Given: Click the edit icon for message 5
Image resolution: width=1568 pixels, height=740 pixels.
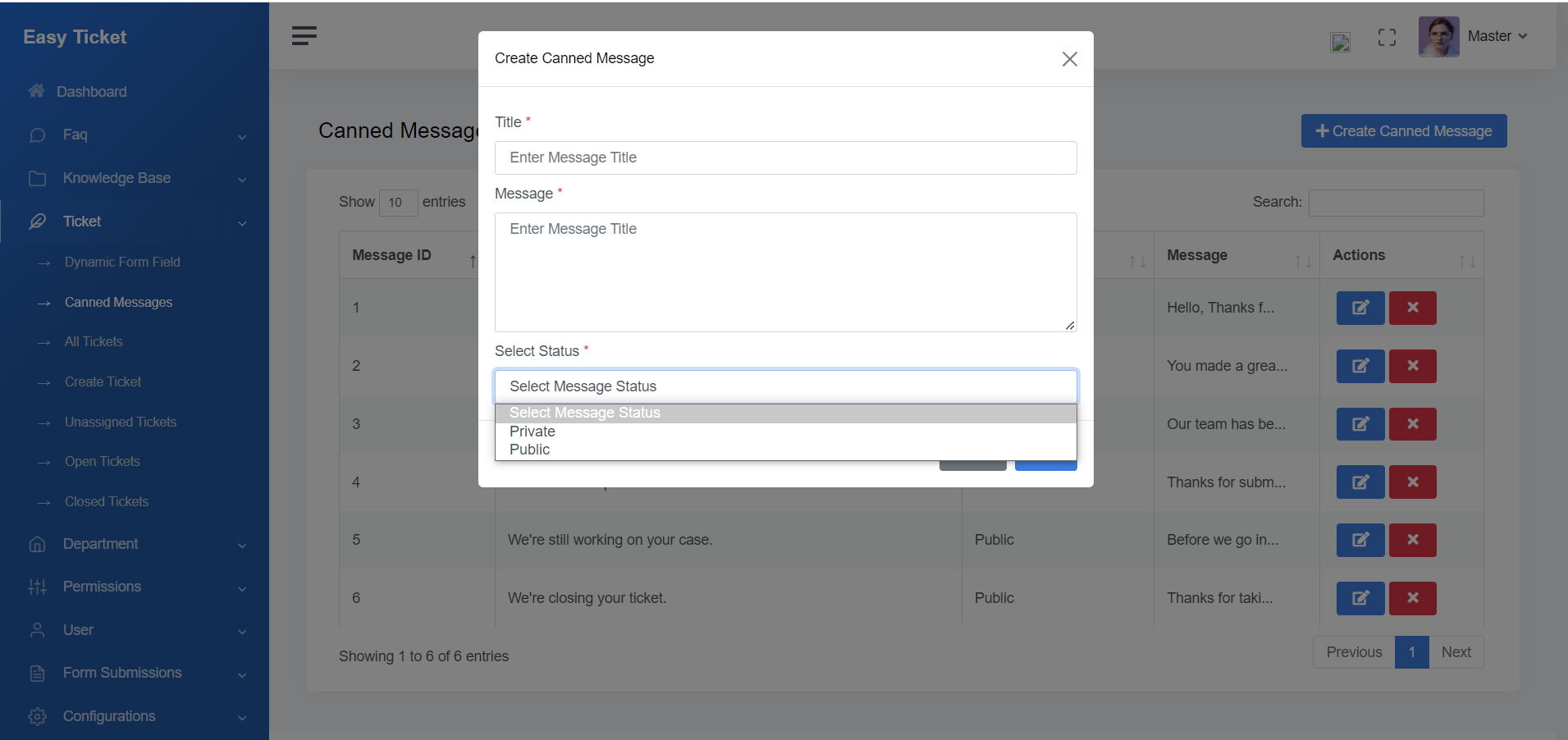Looking at the screenshot, I should 1360,540.
